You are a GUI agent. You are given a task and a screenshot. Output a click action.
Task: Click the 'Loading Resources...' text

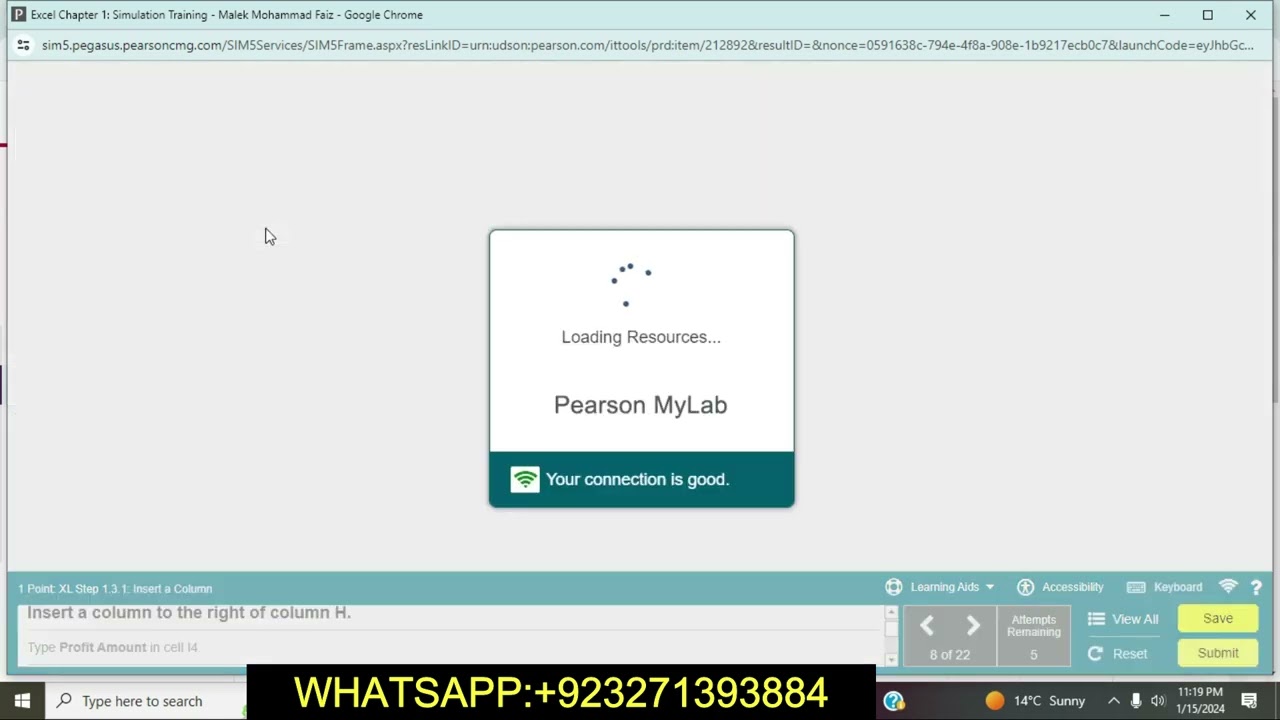[x=641, y=337]
